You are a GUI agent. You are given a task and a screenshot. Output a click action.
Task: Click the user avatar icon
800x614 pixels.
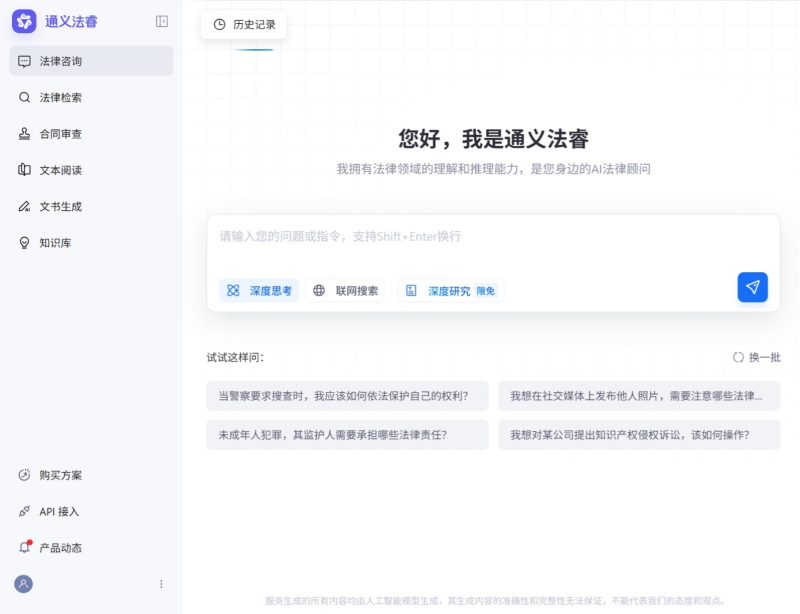tap(23, 583)
